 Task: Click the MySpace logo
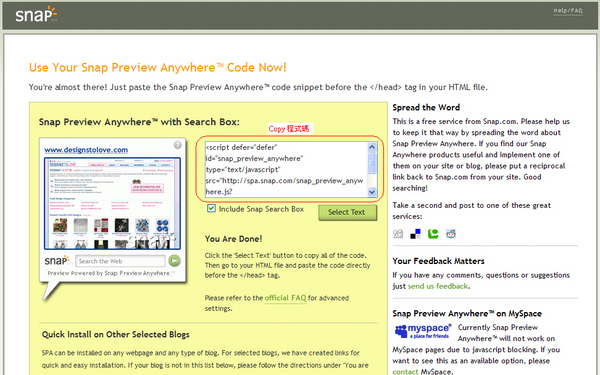(423, 331)
